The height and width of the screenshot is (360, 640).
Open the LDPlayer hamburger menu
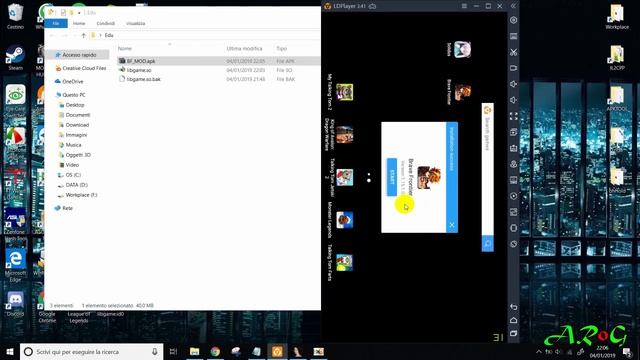coord(464,6)
